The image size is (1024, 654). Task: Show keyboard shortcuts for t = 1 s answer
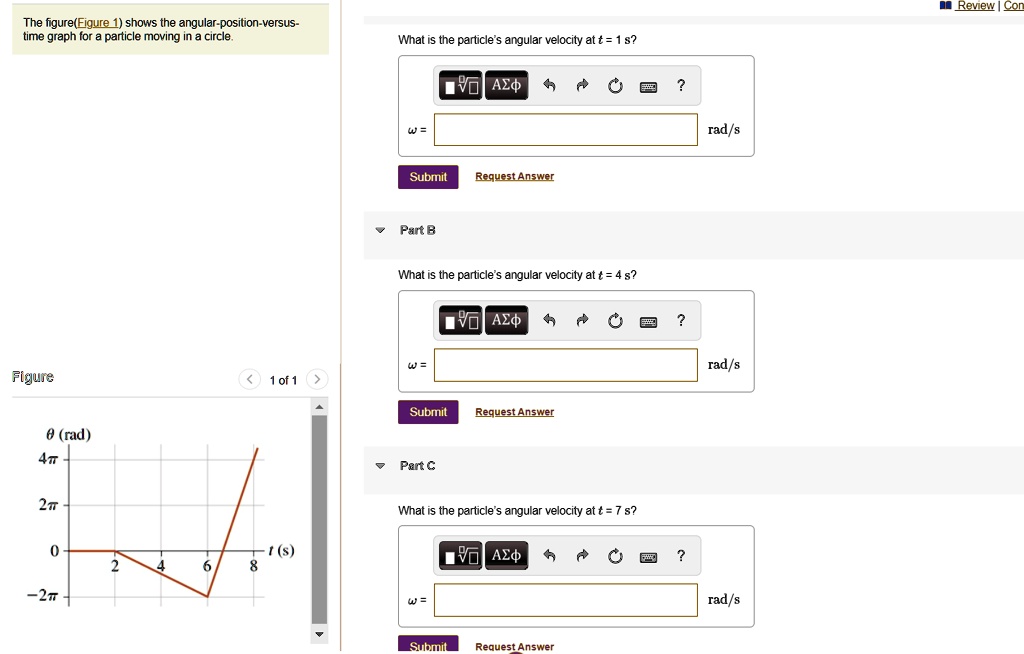point(649,87)
